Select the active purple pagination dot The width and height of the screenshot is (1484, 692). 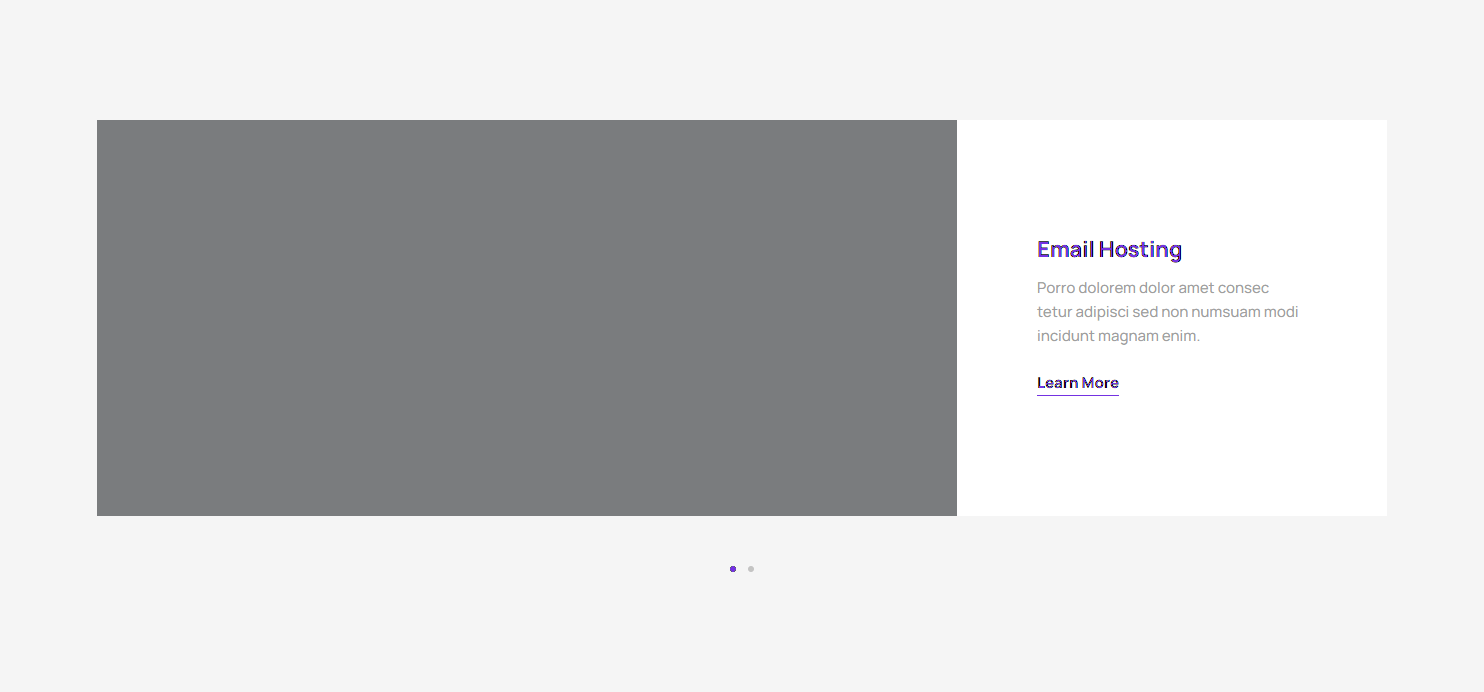click(x=733, y=569)
